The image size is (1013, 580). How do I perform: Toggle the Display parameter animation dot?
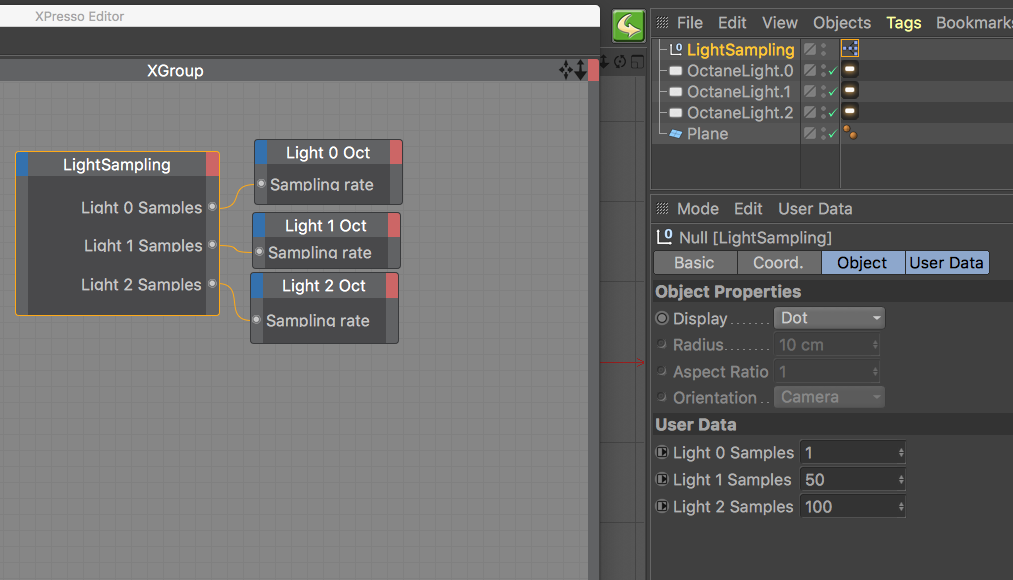click(x=662, y=318)
